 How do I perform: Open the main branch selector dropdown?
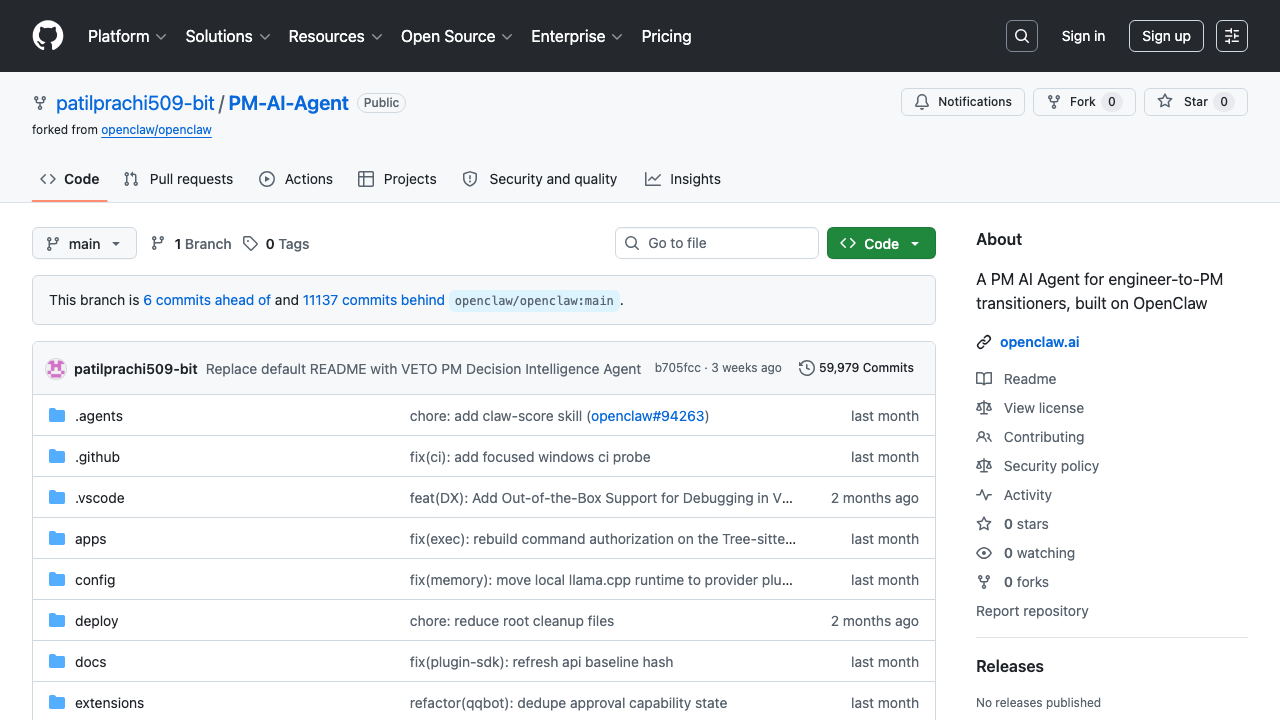[x=84, y=244]
